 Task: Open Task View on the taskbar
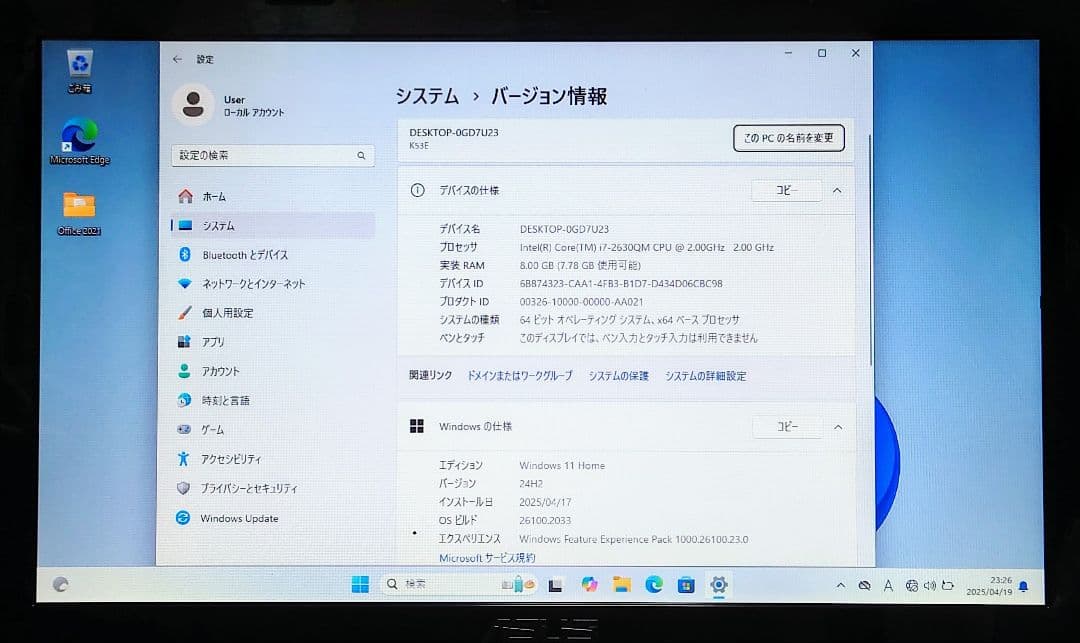click(556, 585)
